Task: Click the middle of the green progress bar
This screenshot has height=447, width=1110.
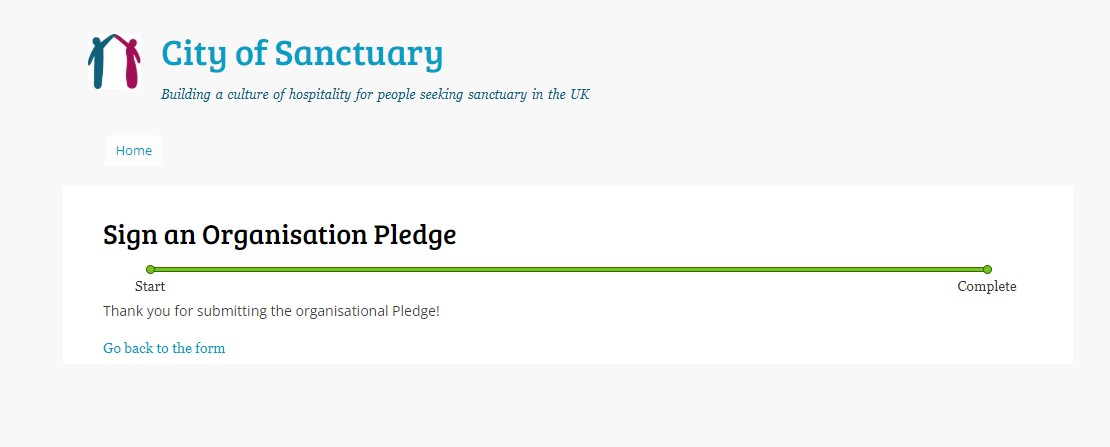Action: pyautogui.click(x=568, y=269)
